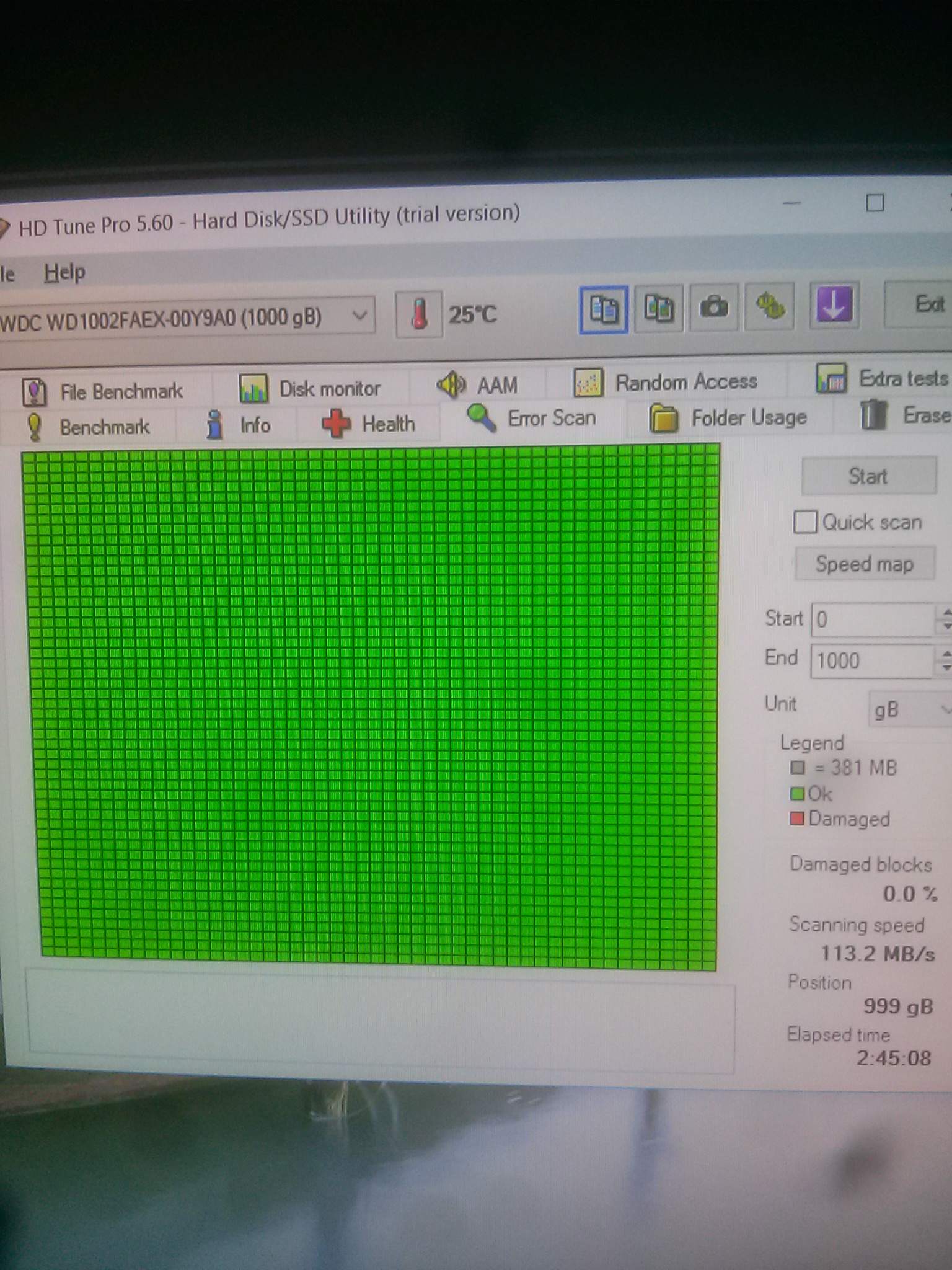Expand the Unit gB dropdown
Image resolution: width=952 pixels, height=1270 pixels.
910,709
